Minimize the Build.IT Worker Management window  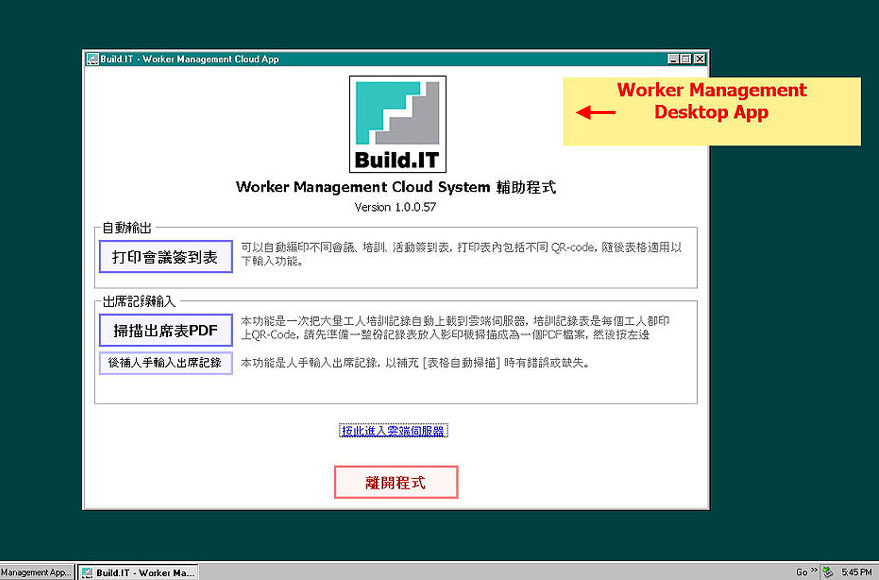pyautogui.click(x=673, y=59)
